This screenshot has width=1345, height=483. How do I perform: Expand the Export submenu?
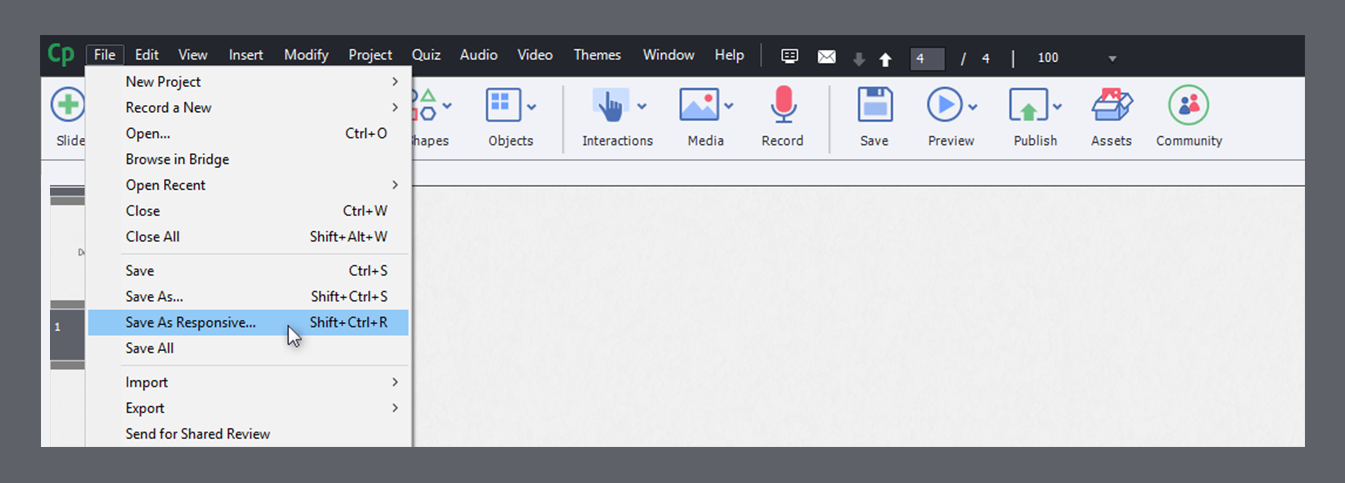point(248,409)
